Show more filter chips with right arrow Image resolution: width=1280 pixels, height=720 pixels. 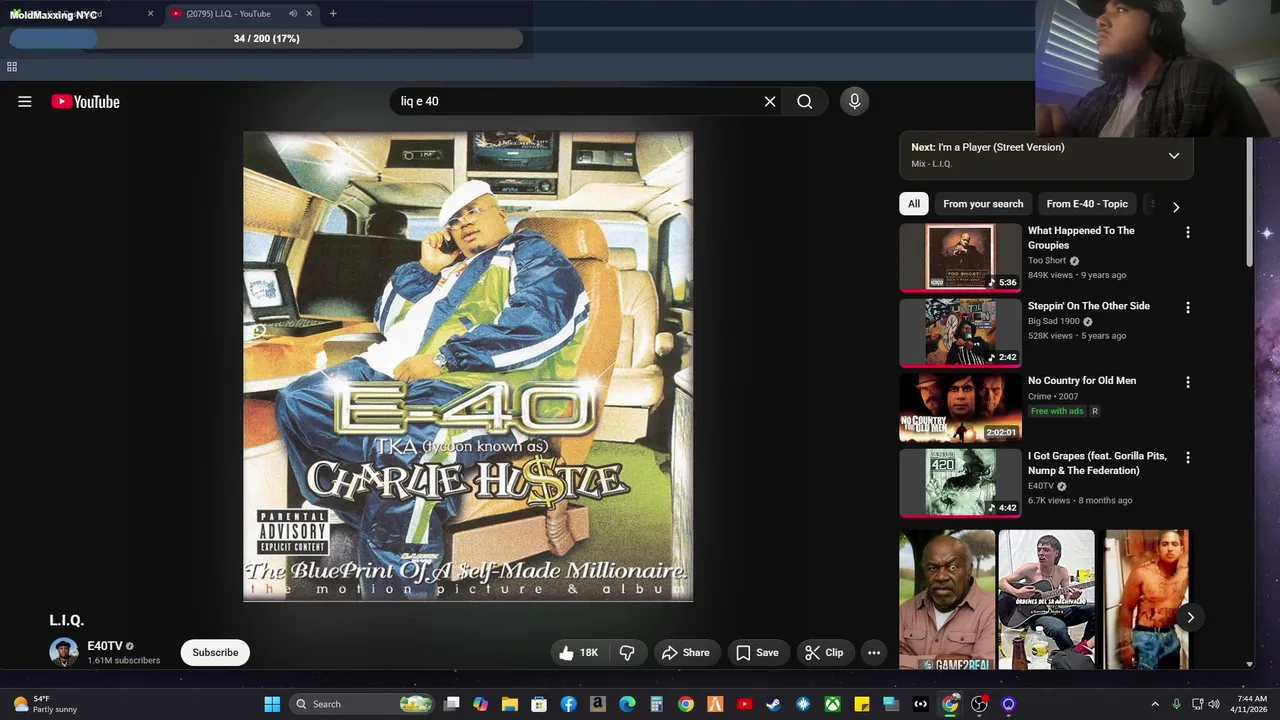tap(1176, 207)
